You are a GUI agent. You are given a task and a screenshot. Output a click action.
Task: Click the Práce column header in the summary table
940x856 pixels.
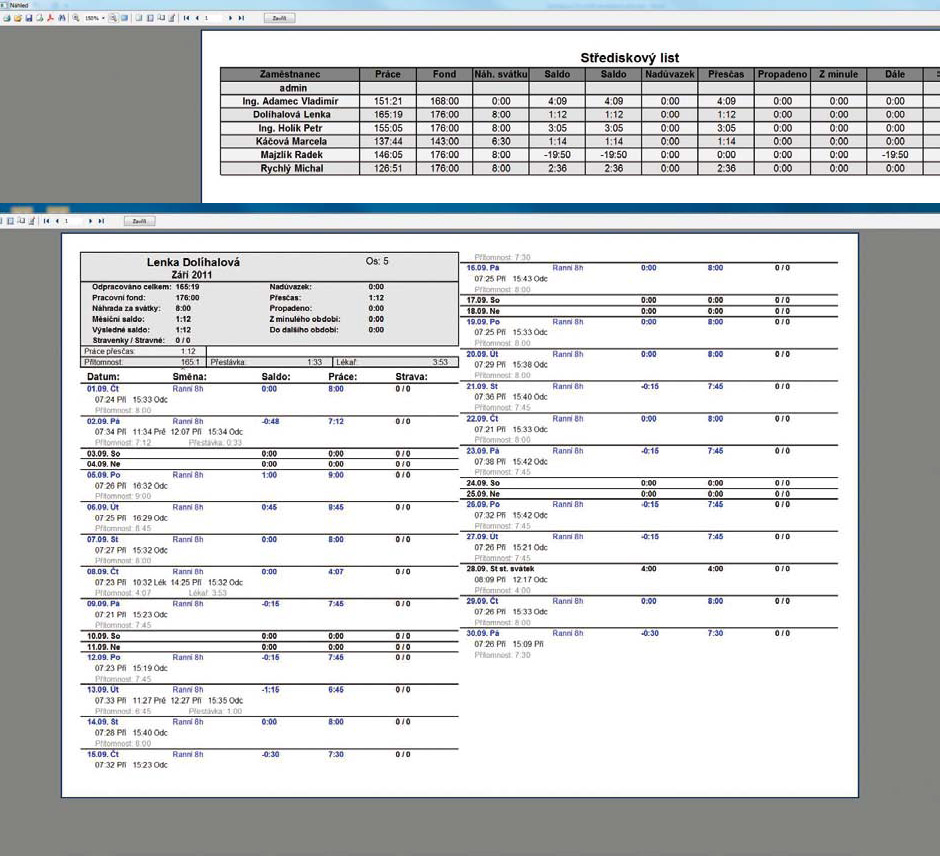coord(388,74)
